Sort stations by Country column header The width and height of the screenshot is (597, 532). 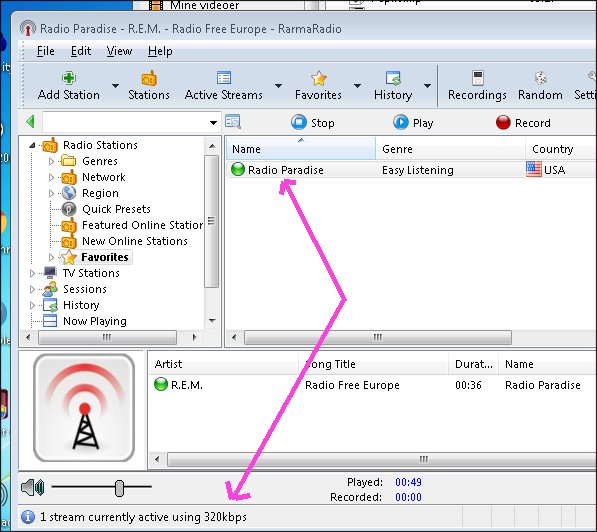[x=561, y=149]
